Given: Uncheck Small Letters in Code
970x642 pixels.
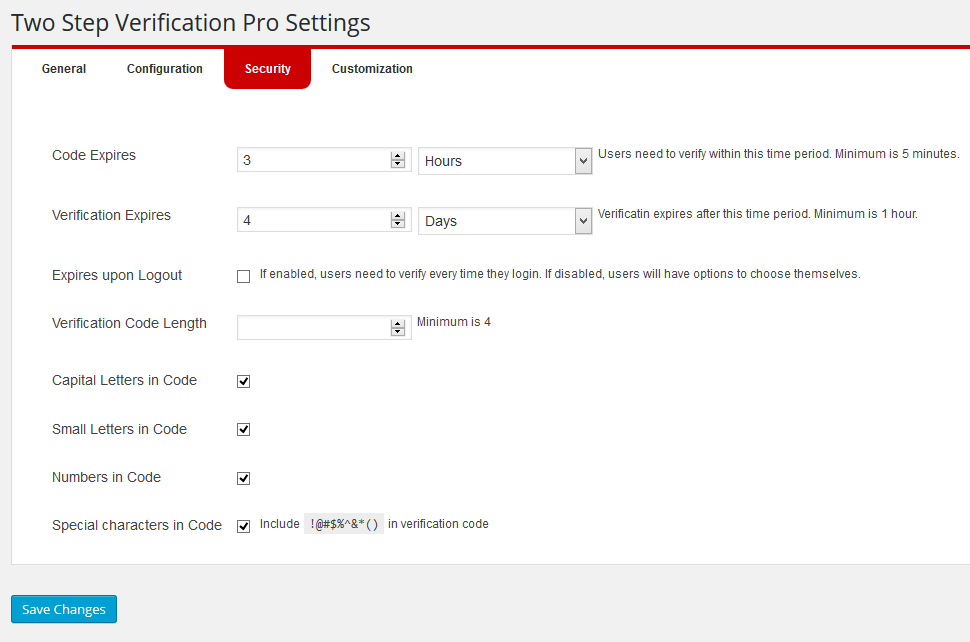Looking at the screenshot, I should pyautogui.click(x=244, y=430).
